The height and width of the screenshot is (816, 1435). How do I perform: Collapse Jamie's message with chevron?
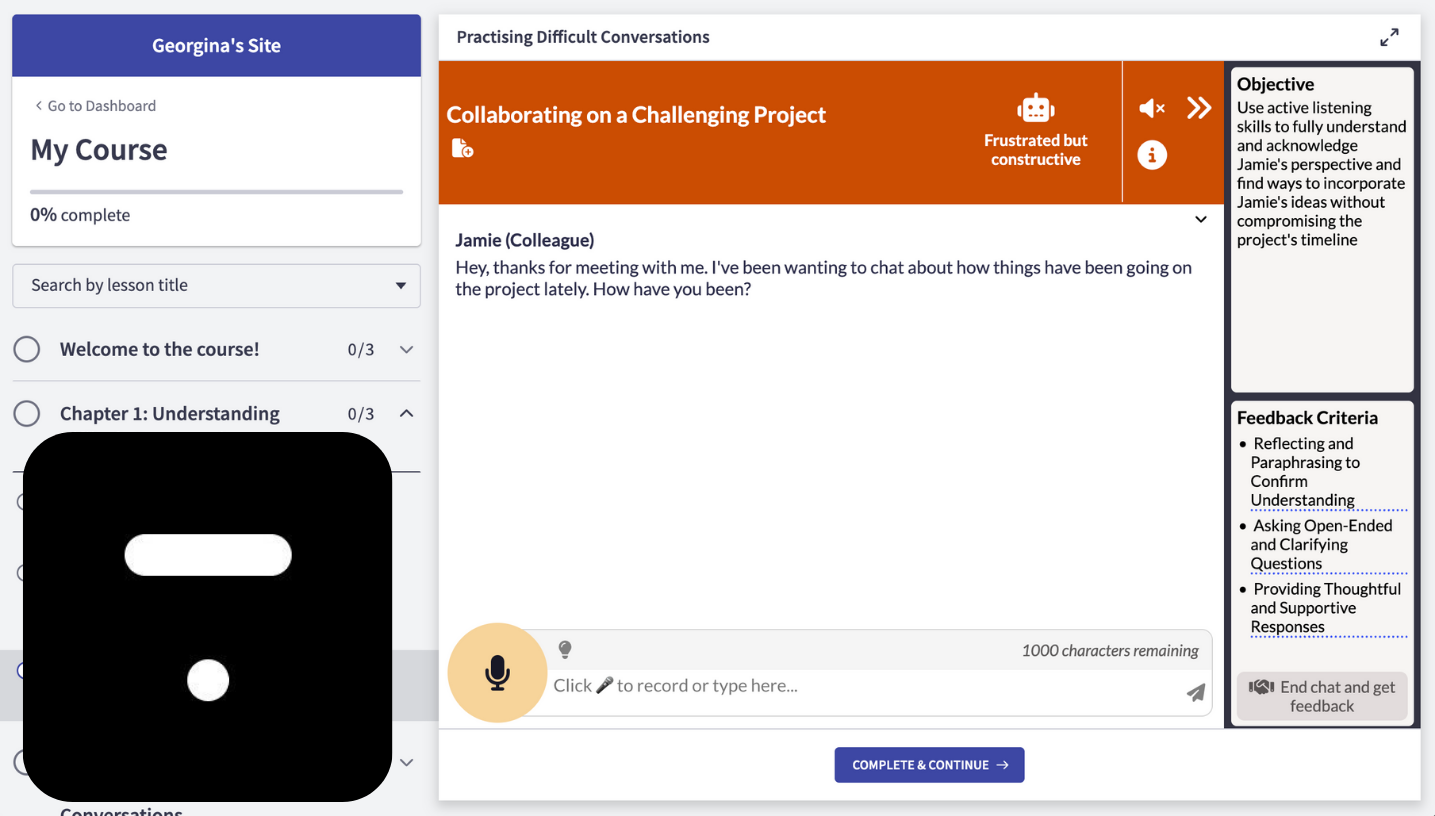point(1201,220)
